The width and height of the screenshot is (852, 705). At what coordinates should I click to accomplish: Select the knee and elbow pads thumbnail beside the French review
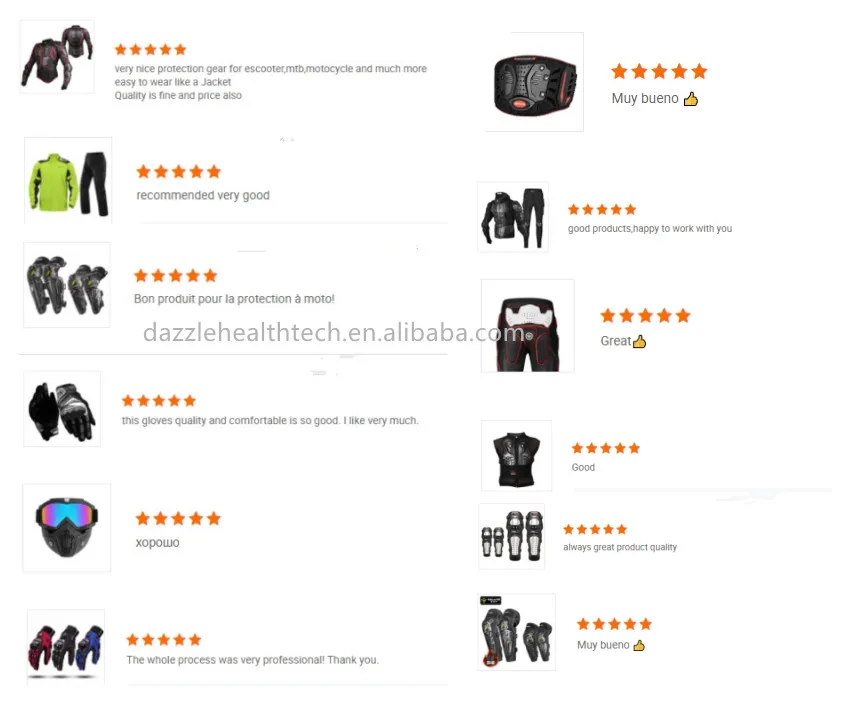[x=67, y=285]
